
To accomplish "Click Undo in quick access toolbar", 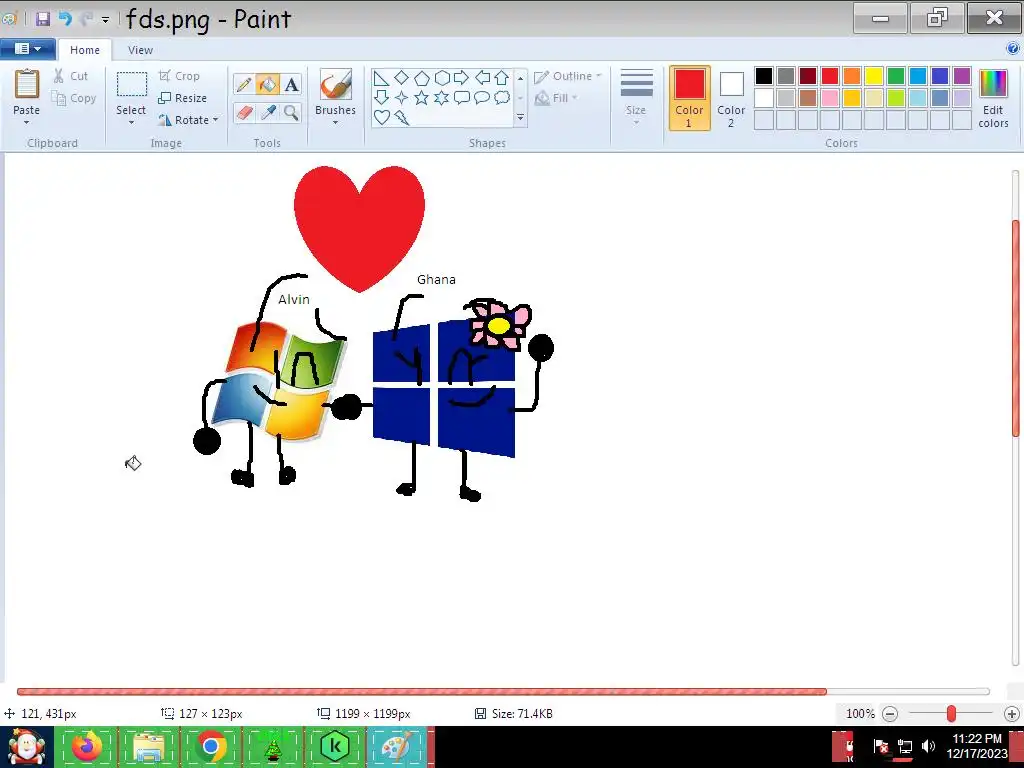I will coord(65,18).
